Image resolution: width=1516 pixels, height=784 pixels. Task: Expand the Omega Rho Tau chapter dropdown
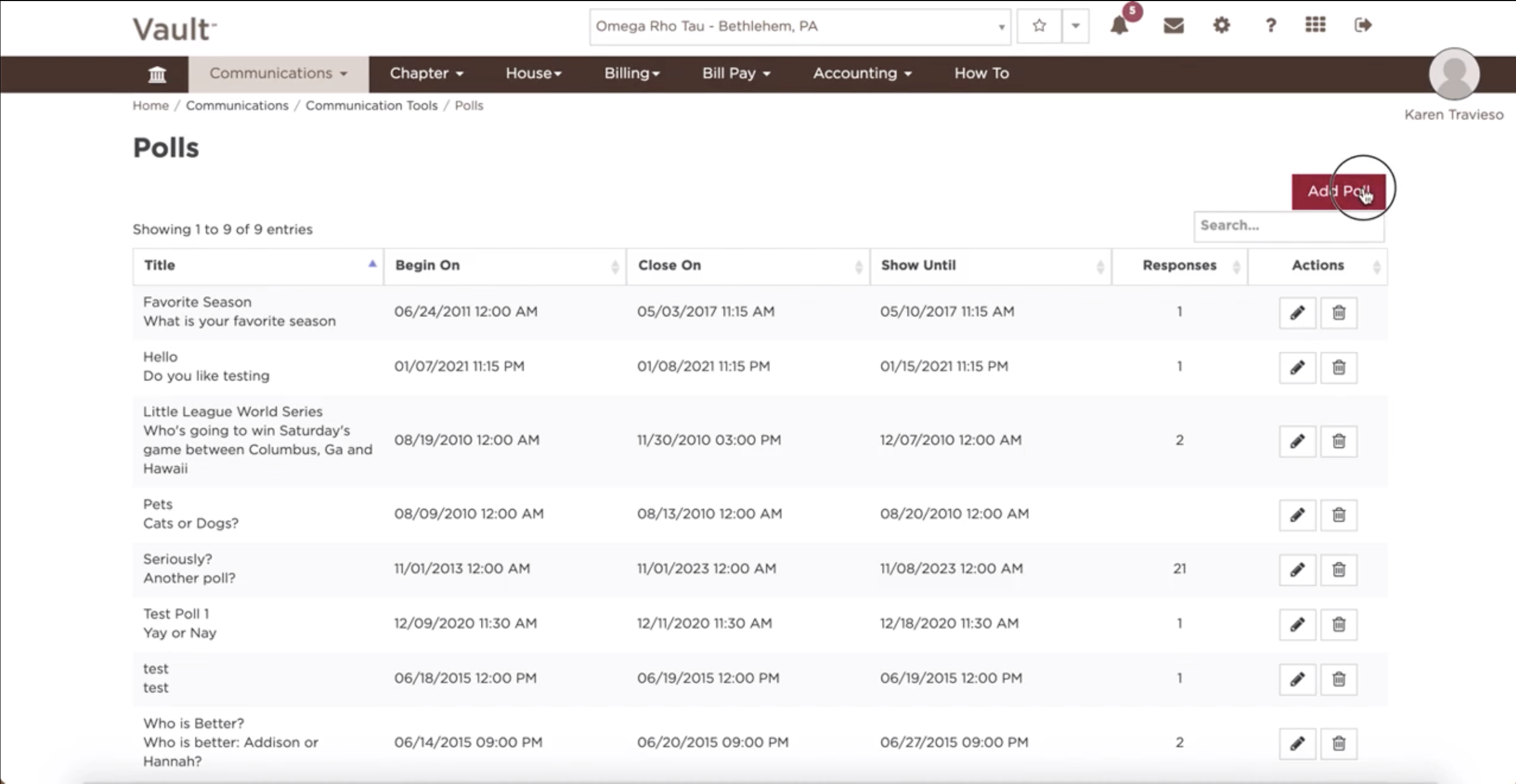tap(800, 26)
